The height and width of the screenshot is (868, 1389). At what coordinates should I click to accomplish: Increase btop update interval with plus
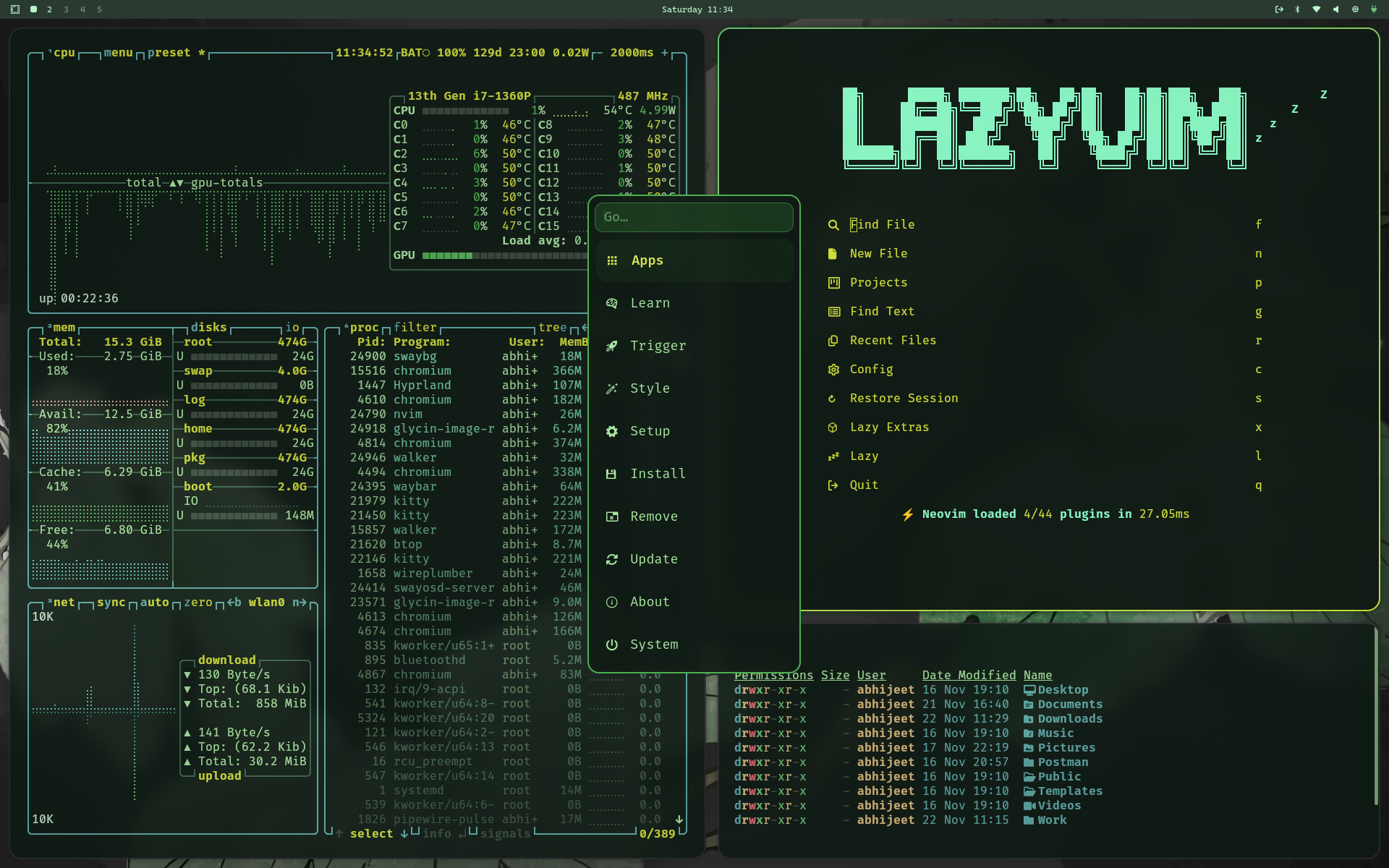click(665, 53)
